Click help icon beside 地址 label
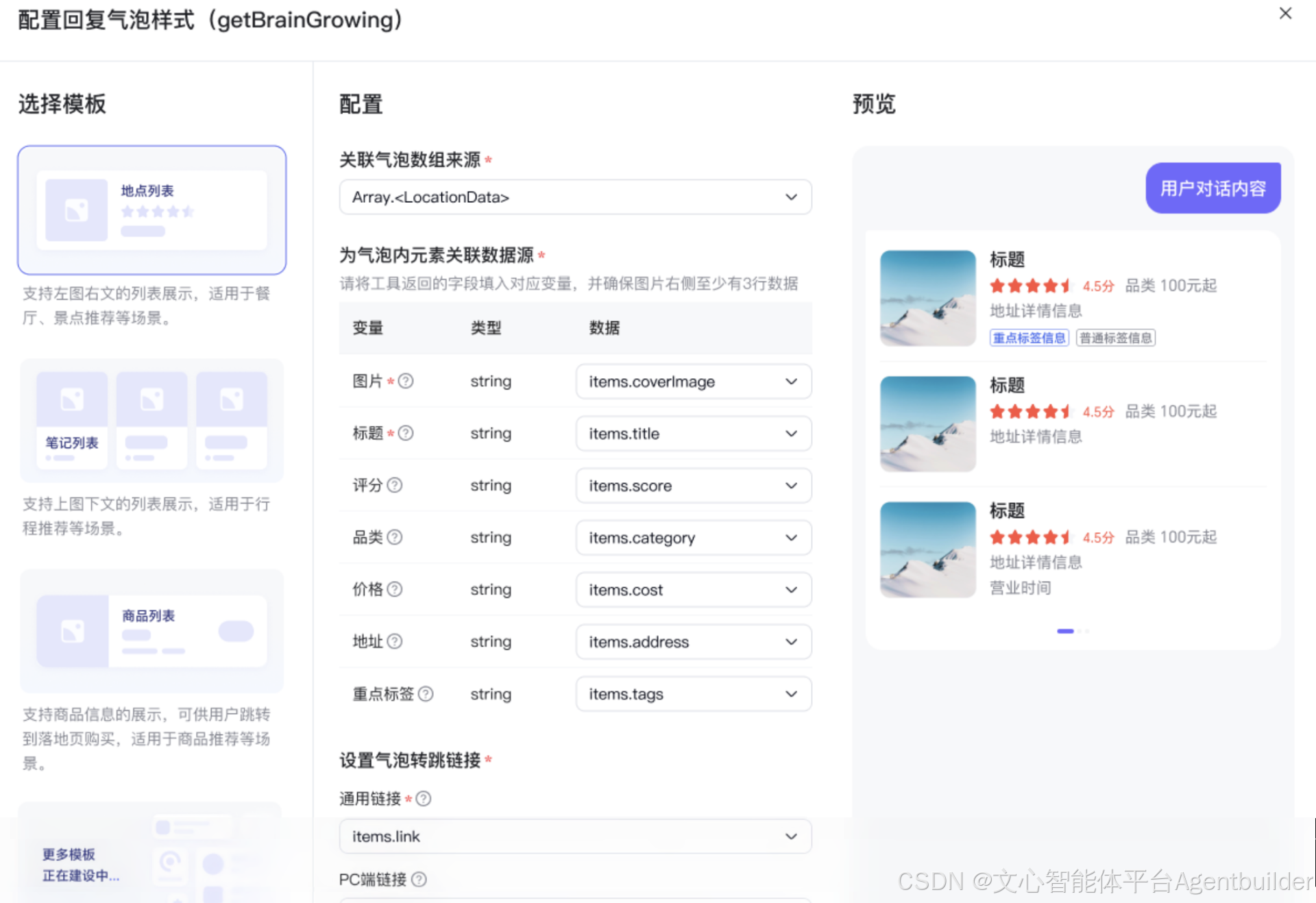Screen dimensions: 1316x903 click(395, 641)
